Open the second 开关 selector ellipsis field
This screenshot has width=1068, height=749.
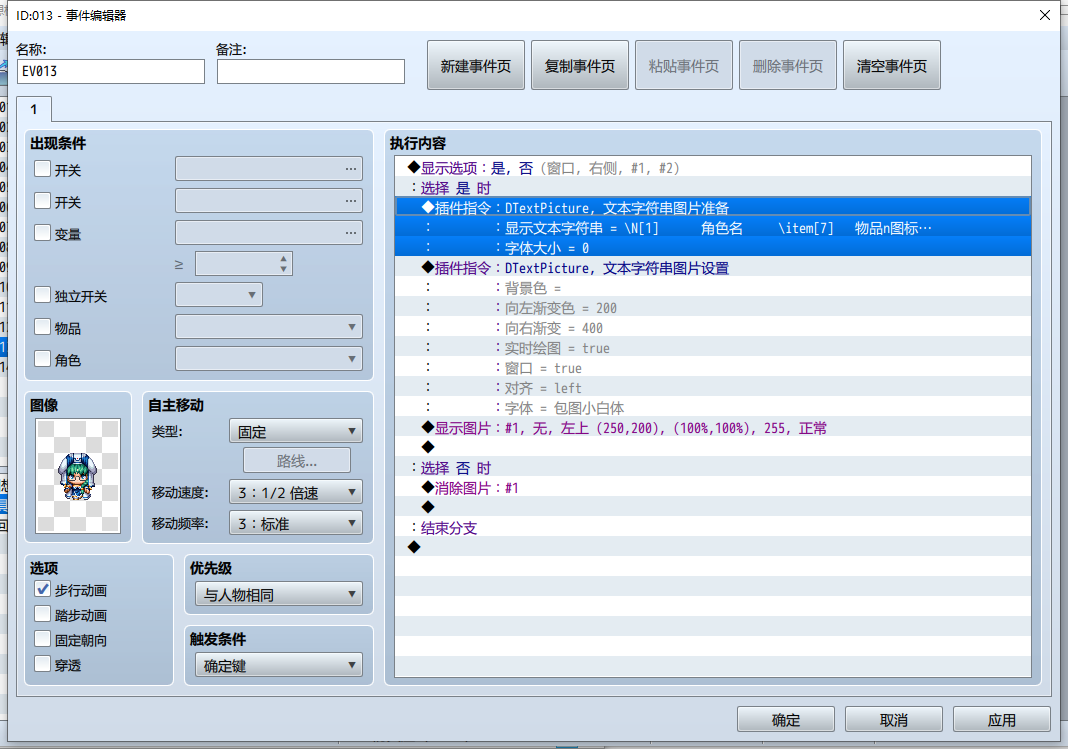pyautogui.click(x=269, y=200)
